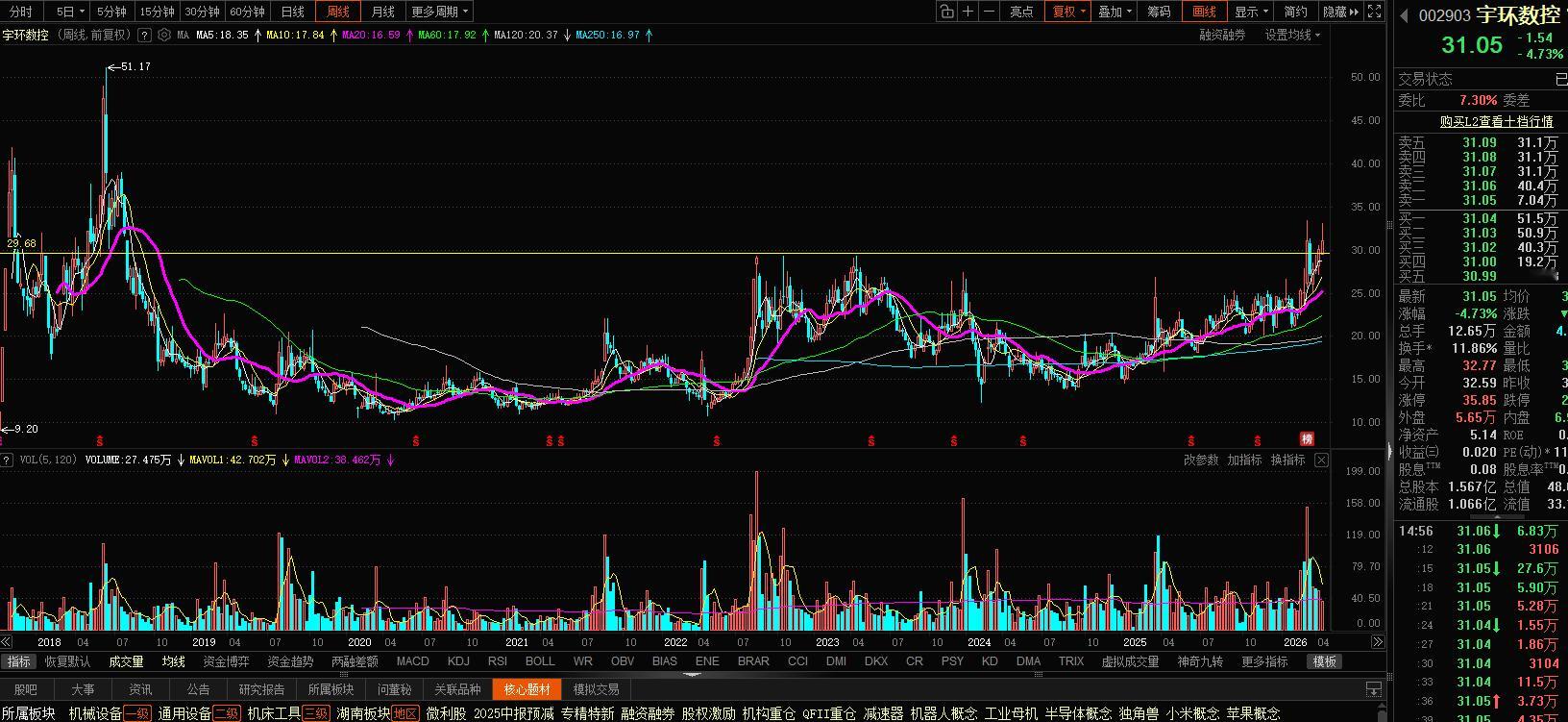Open the 显示 display dropdown
This screenshot has height=722, width=1568.
coord(1251,12)
